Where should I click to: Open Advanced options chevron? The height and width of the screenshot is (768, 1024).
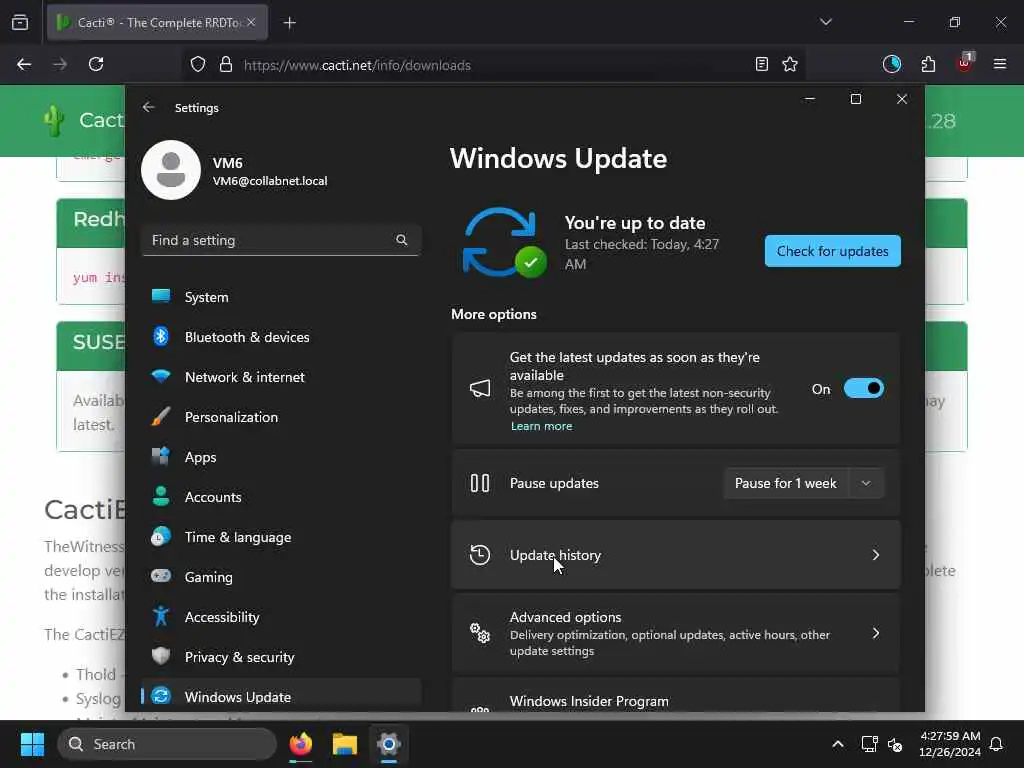tap(876, 633)
